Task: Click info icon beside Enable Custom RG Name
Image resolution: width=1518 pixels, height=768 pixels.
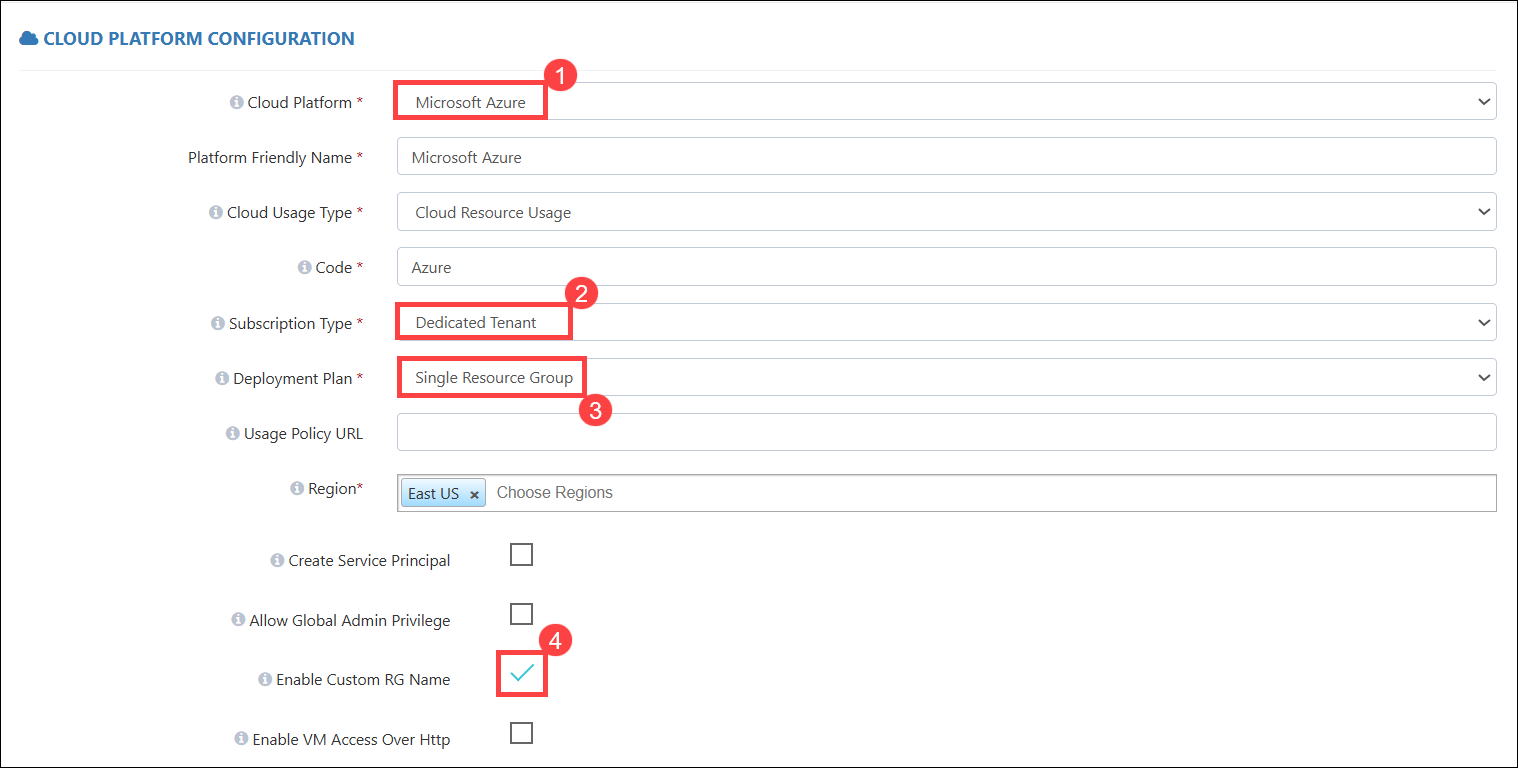Action: [x=265, y=680]
